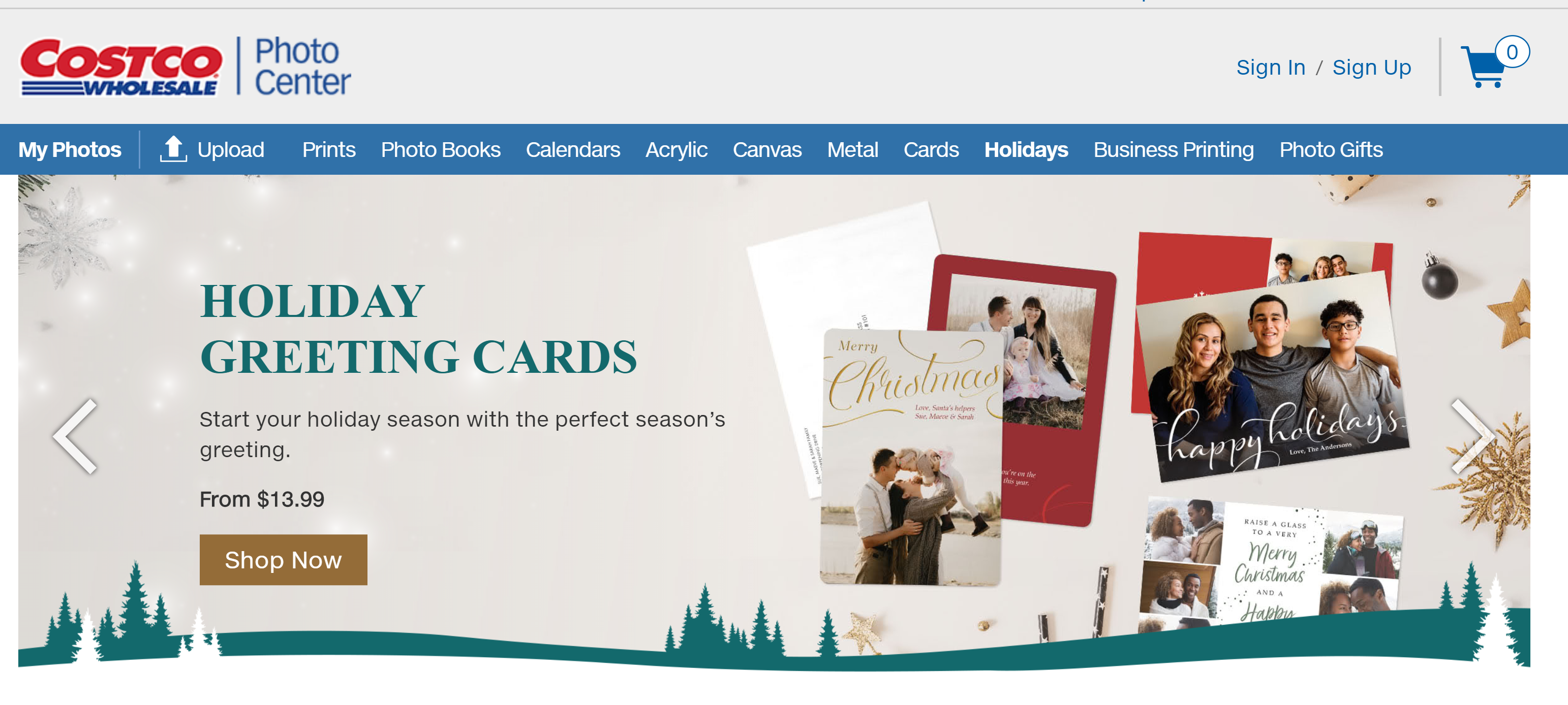This screenshot has width=1568, height=705.
Task: Open the Cards navigation item
Action: (x=931, y=150)
